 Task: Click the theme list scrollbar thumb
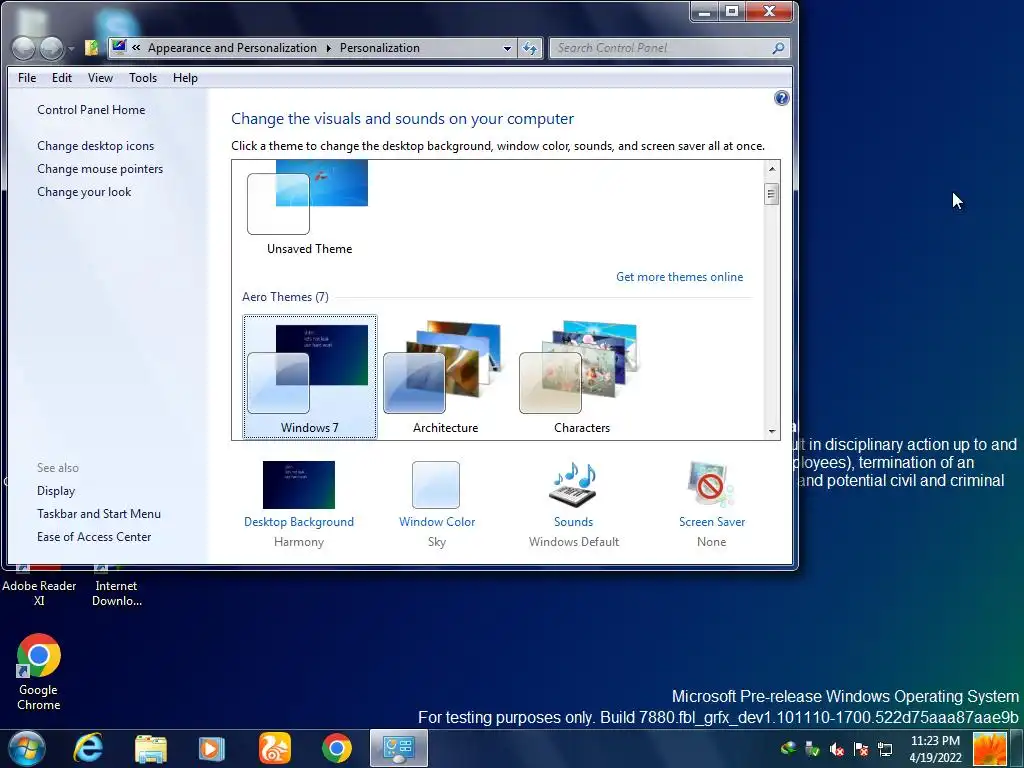772,194
